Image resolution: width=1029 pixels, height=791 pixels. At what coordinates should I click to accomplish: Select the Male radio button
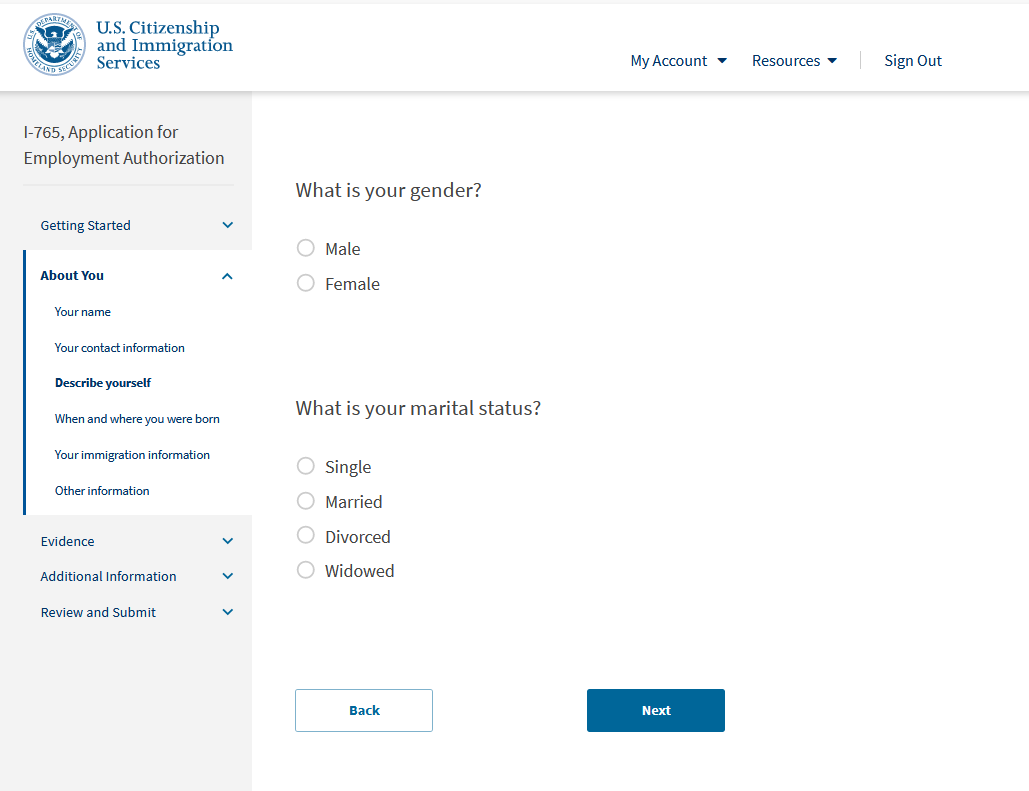[306, 248]
